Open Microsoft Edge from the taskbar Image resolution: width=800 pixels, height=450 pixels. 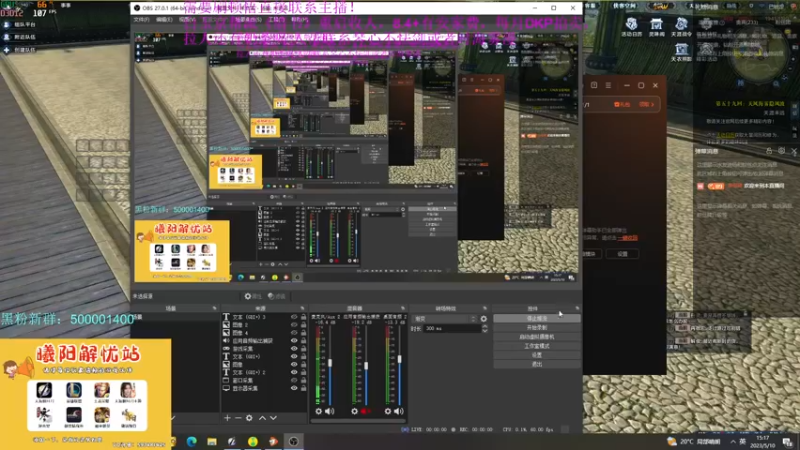[x=192, y=441]
